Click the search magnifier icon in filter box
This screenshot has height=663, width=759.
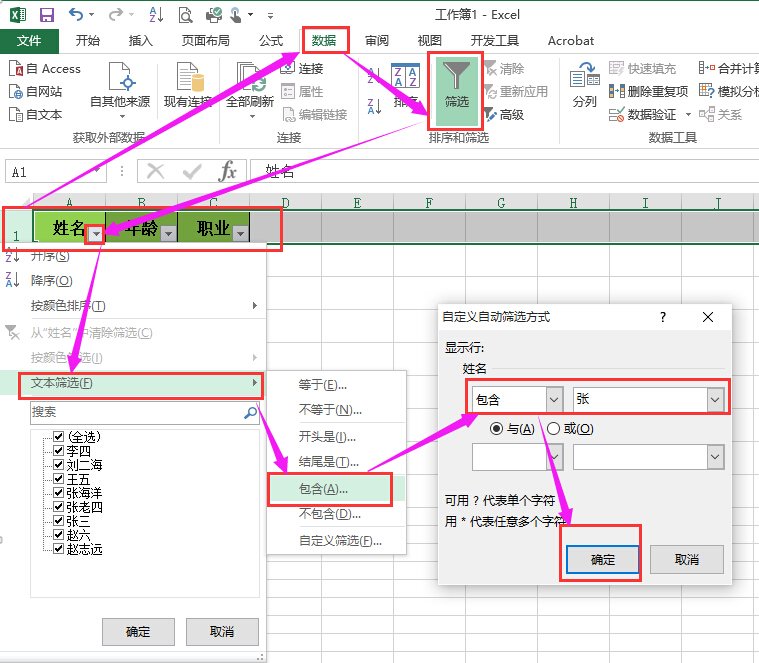(x=250, y=412)
